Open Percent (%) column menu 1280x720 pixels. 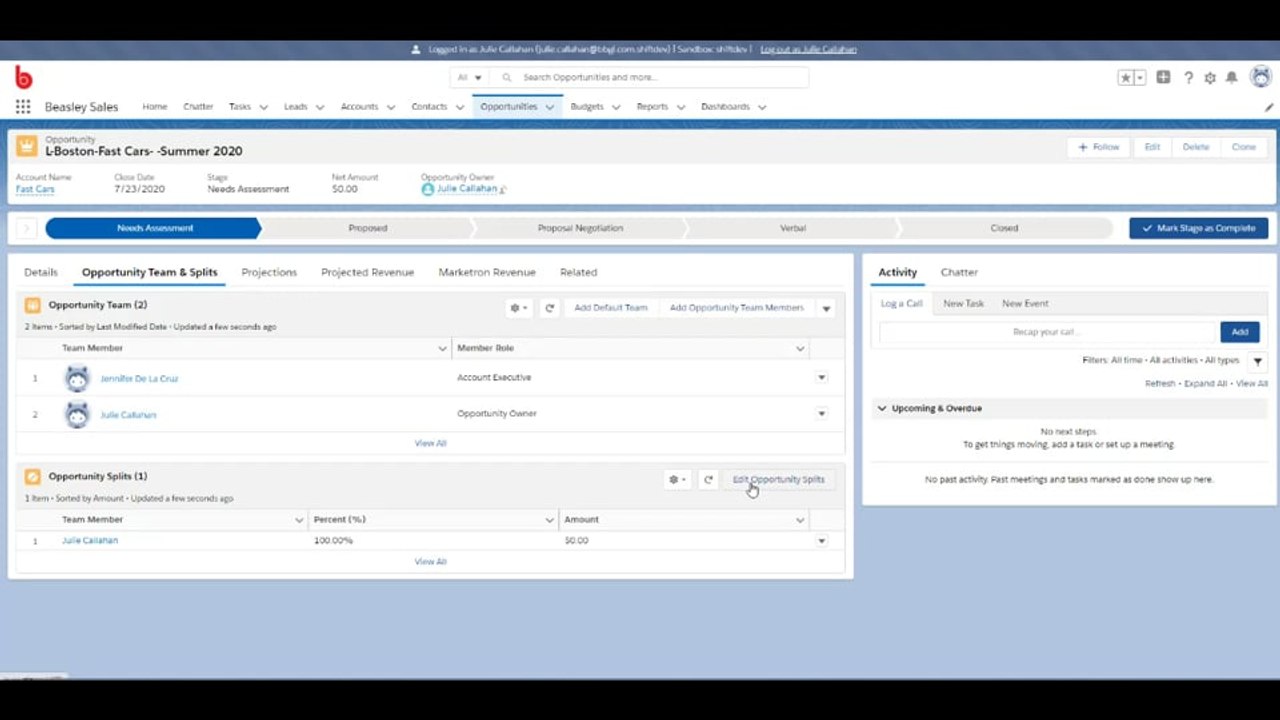pos(549,520)
